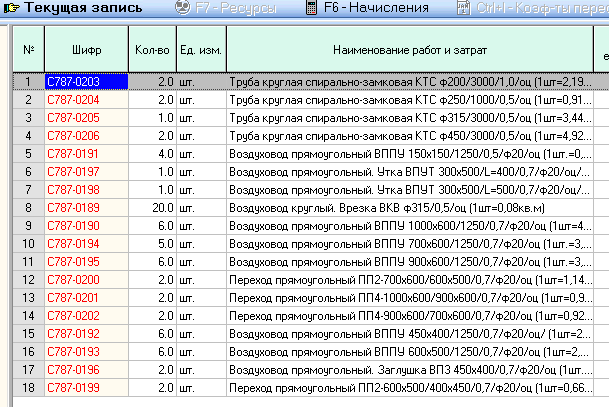Click quantity 5.0 in row 10
The width and height of the screenshot is (609, 407).
[153, 244]
